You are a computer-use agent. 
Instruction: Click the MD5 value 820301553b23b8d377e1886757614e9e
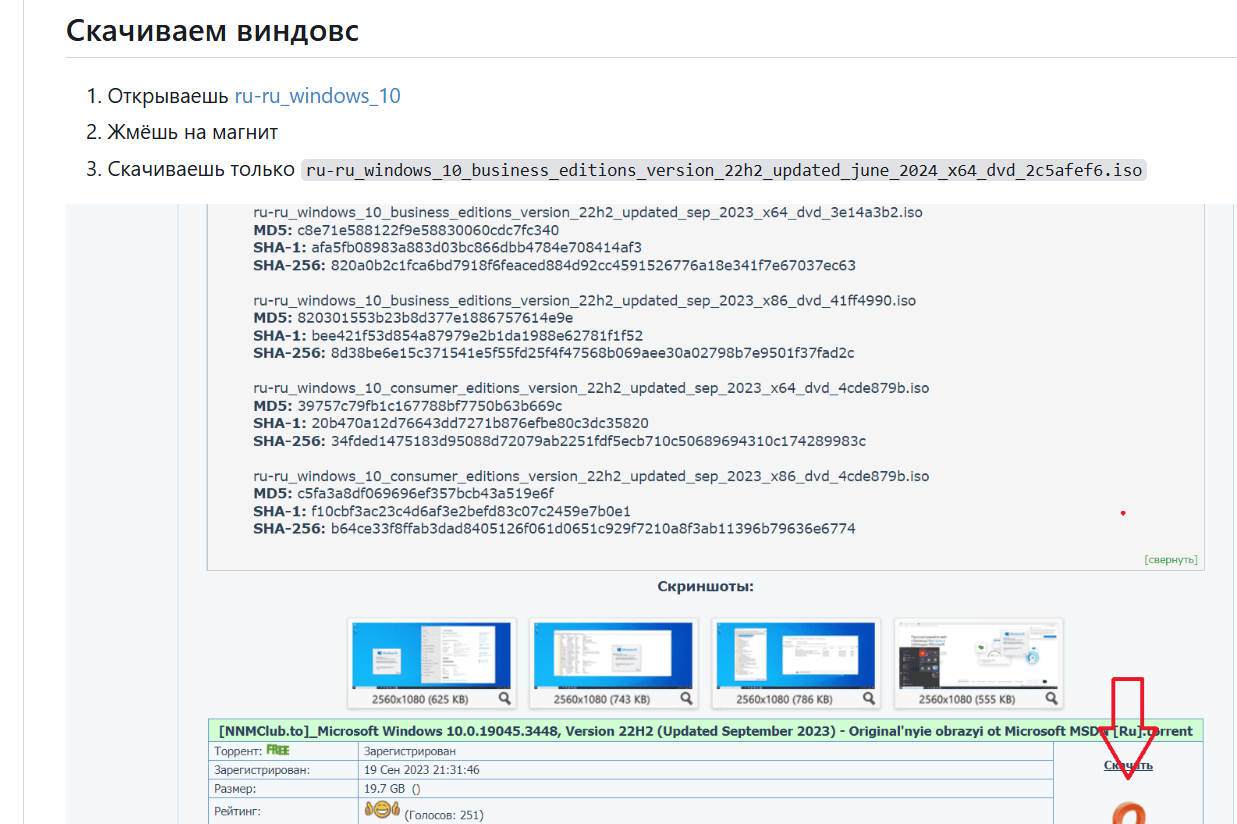click(435, 318)
